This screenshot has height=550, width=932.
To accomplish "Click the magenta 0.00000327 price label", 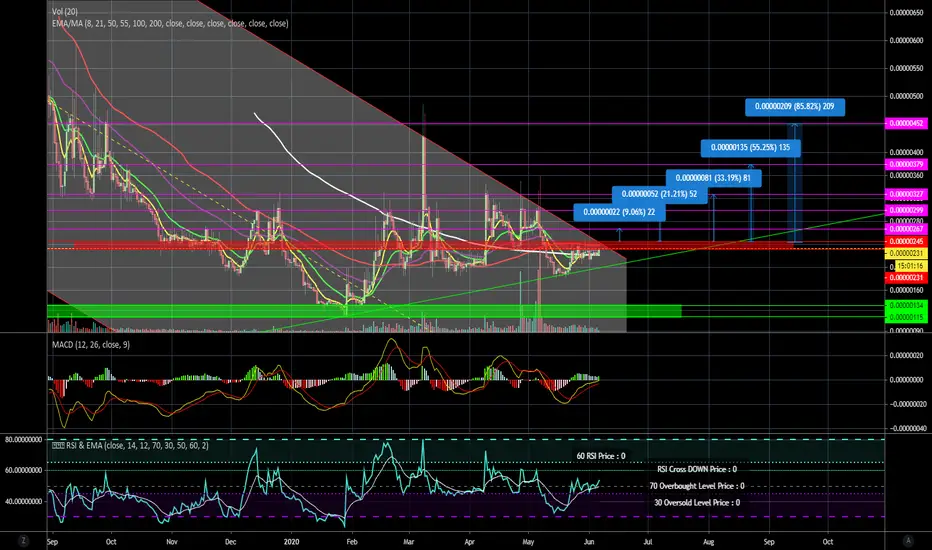I will tap(906, 194).
